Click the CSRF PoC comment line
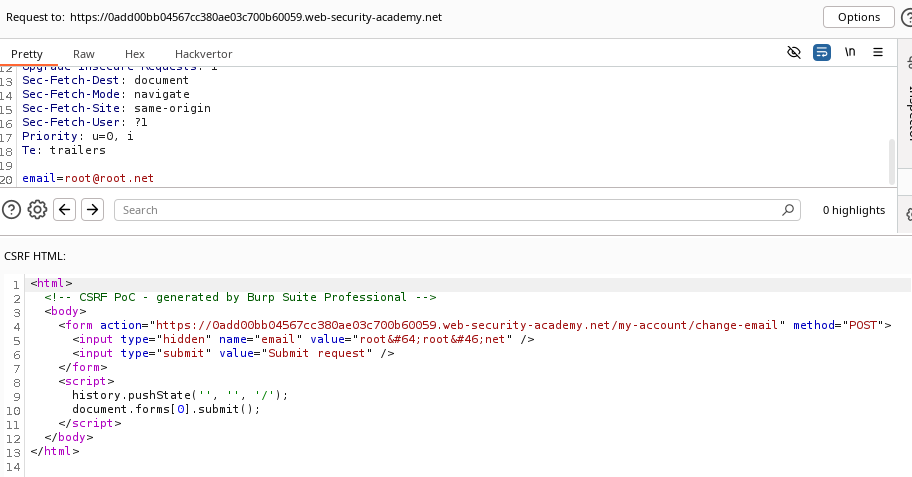The image size is (912, 477). point(240,297)
